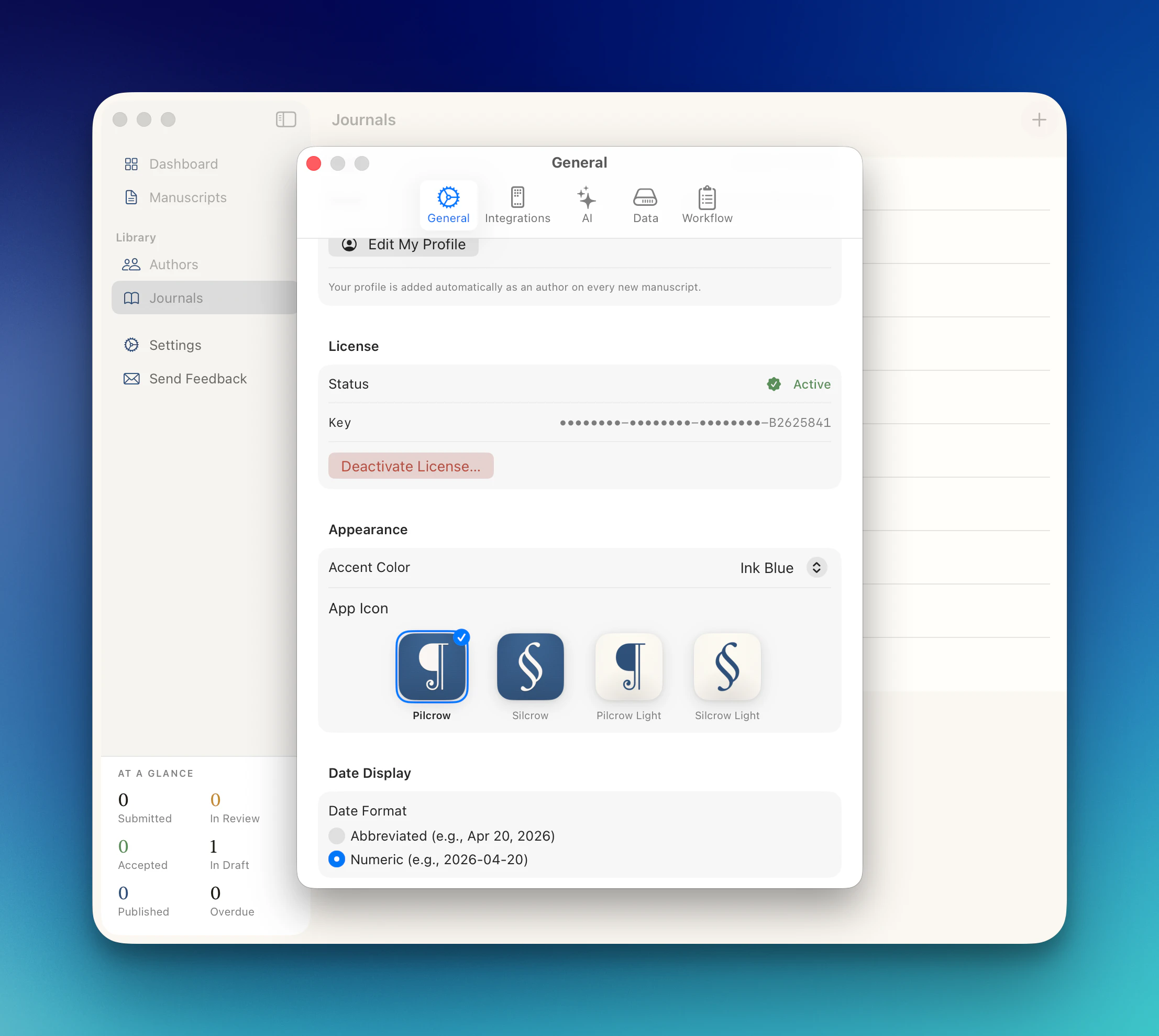Go to the General settings tab
Screen dimensions: 1159x1036
point(448,205)
